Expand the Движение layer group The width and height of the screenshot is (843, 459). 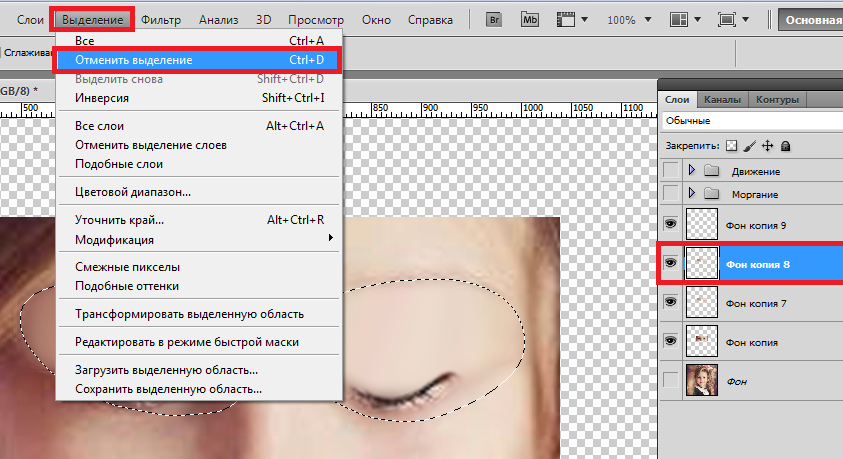click(691, 170)
